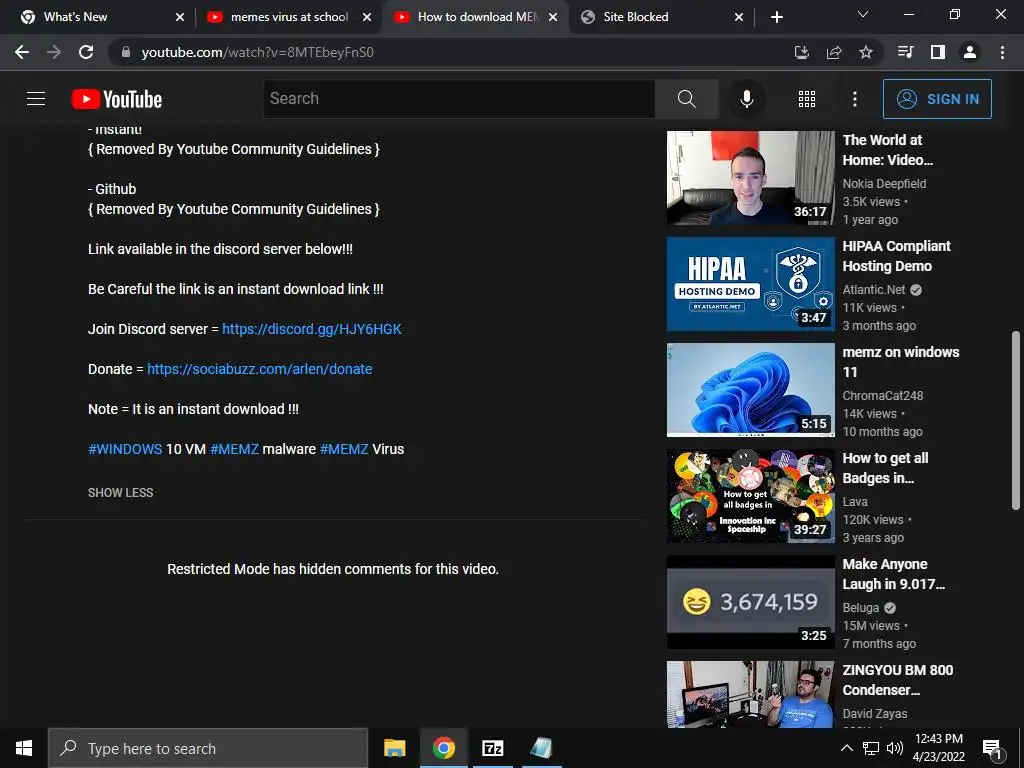The image size is (1024, 768).
Task: Toggle Chrome side panel icon
Action: (938, 52)
